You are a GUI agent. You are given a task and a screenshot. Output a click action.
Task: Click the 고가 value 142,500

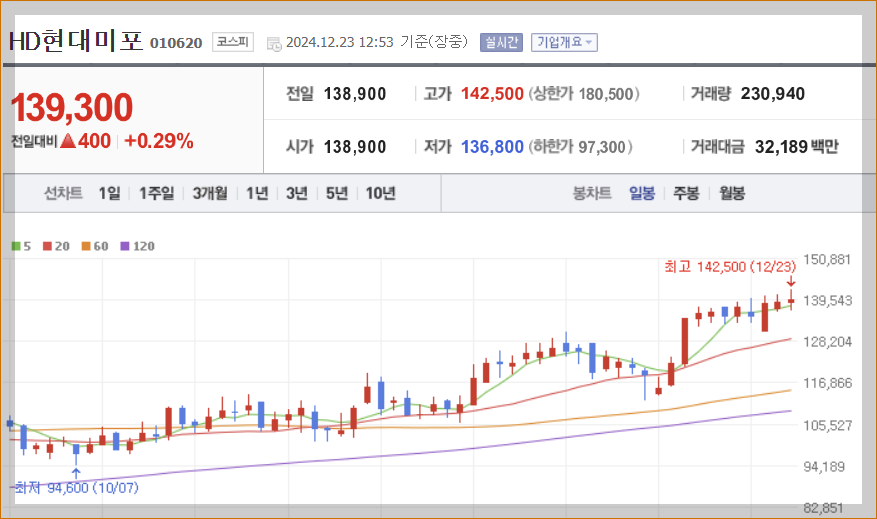[492, 94]
